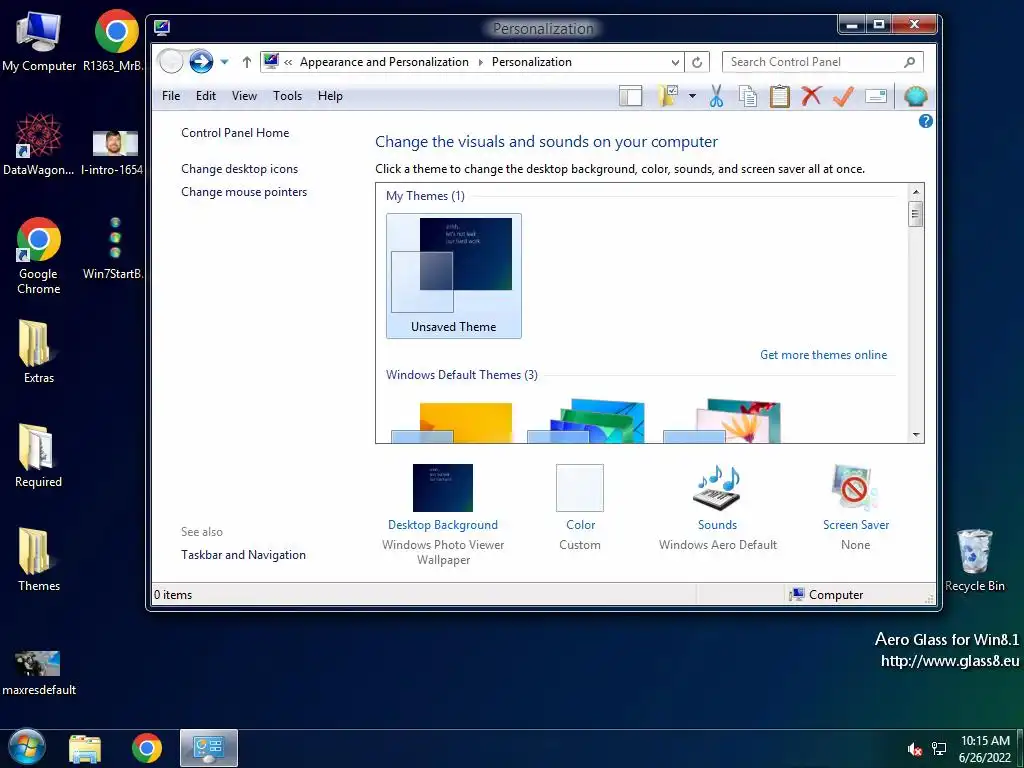Open the Help menu
1024x768 pixels.
point(330,96)
